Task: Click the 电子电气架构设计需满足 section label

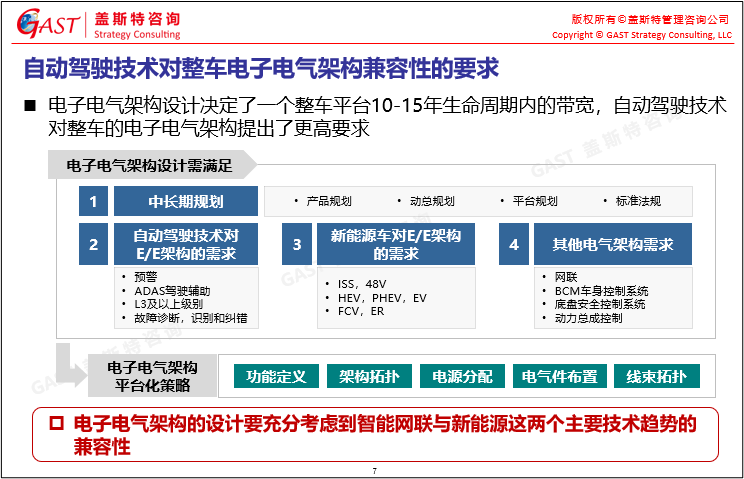Action: coord(148,165)
